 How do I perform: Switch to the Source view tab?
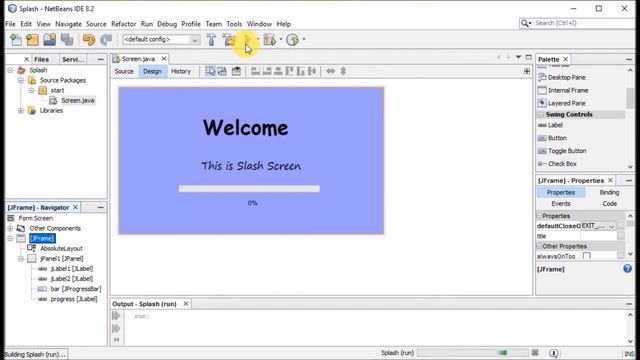[124, 71]
